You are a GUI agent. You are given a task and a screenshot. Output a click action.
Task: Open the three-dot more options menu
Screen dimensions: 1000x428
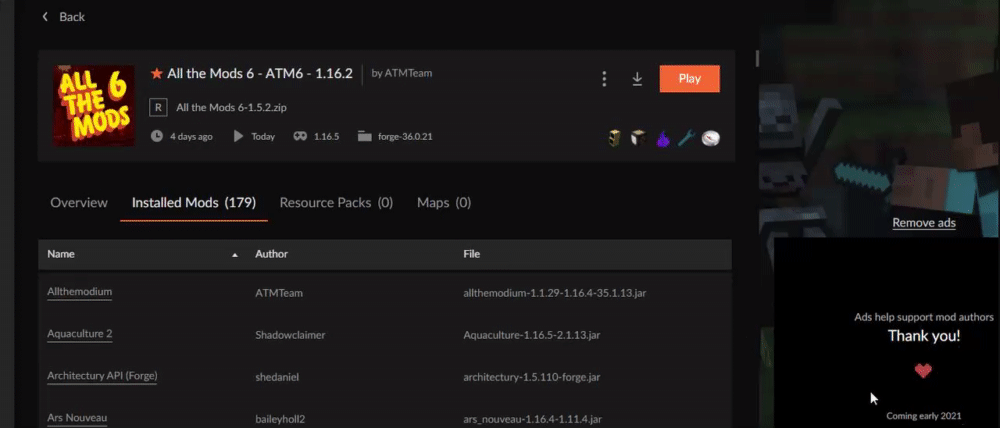click(x=604, y=79)
